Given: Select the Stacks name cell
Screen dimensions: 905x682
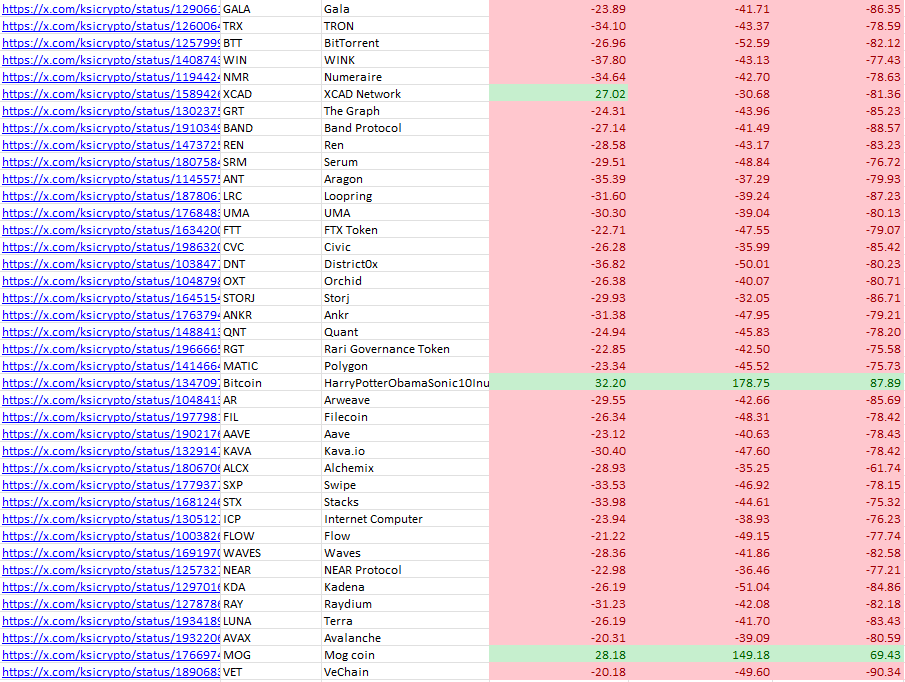Looking at the screenshot, I should [x=405, y=502].
